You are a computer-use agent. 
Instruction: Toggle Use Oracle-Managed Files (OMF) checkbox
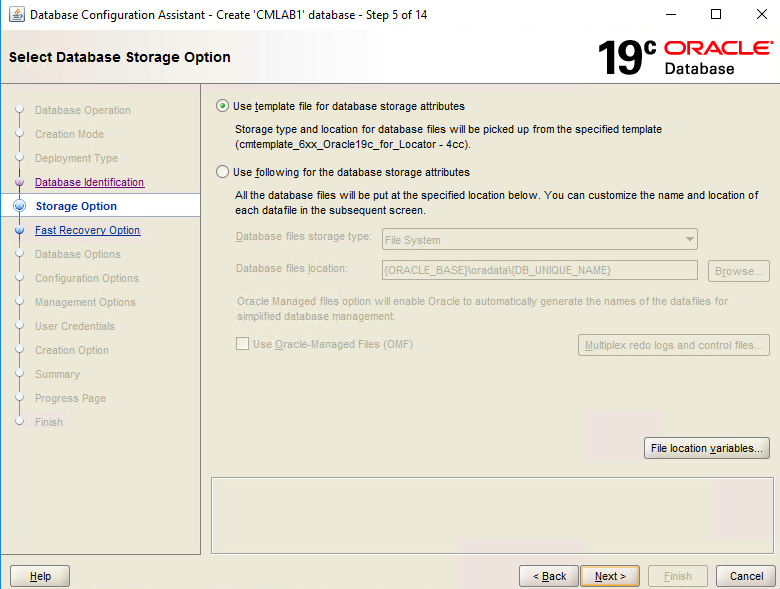tap(242, 344)
